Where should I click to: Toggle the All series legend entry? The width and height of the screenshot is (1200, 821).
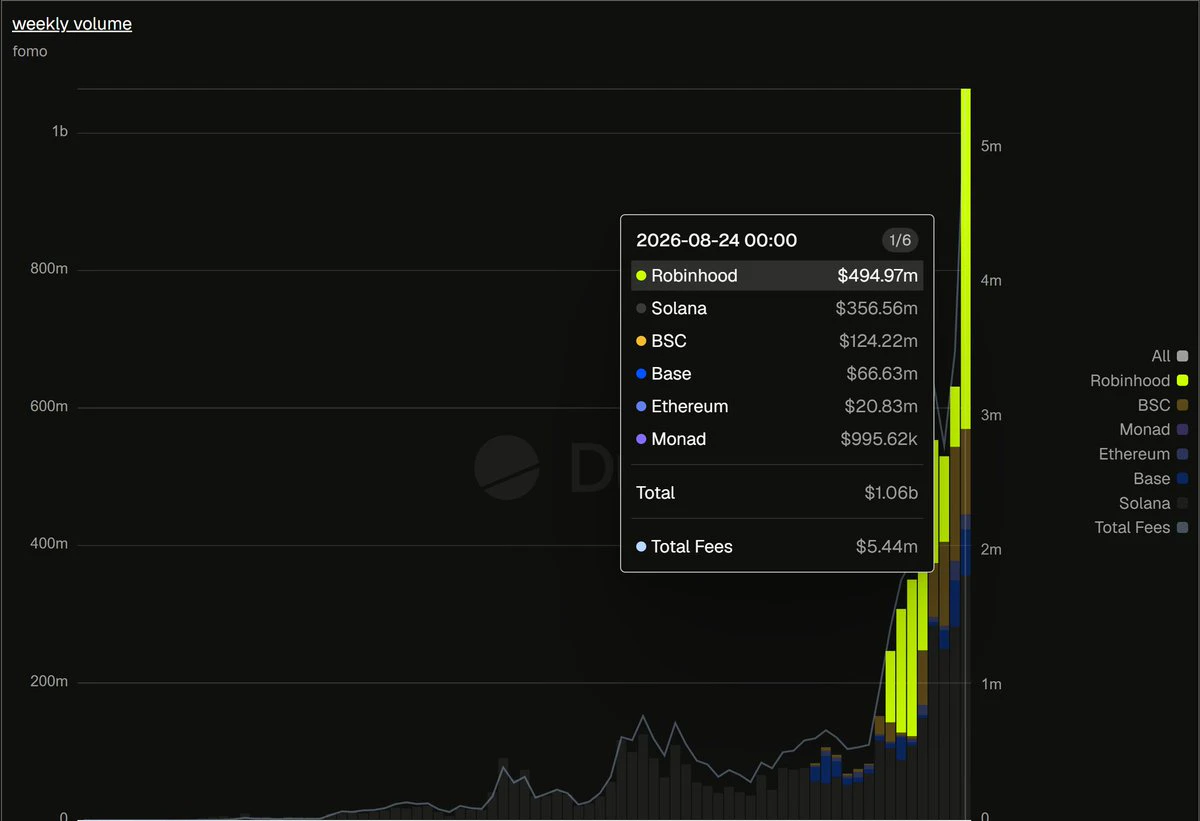click(1169, 356)
